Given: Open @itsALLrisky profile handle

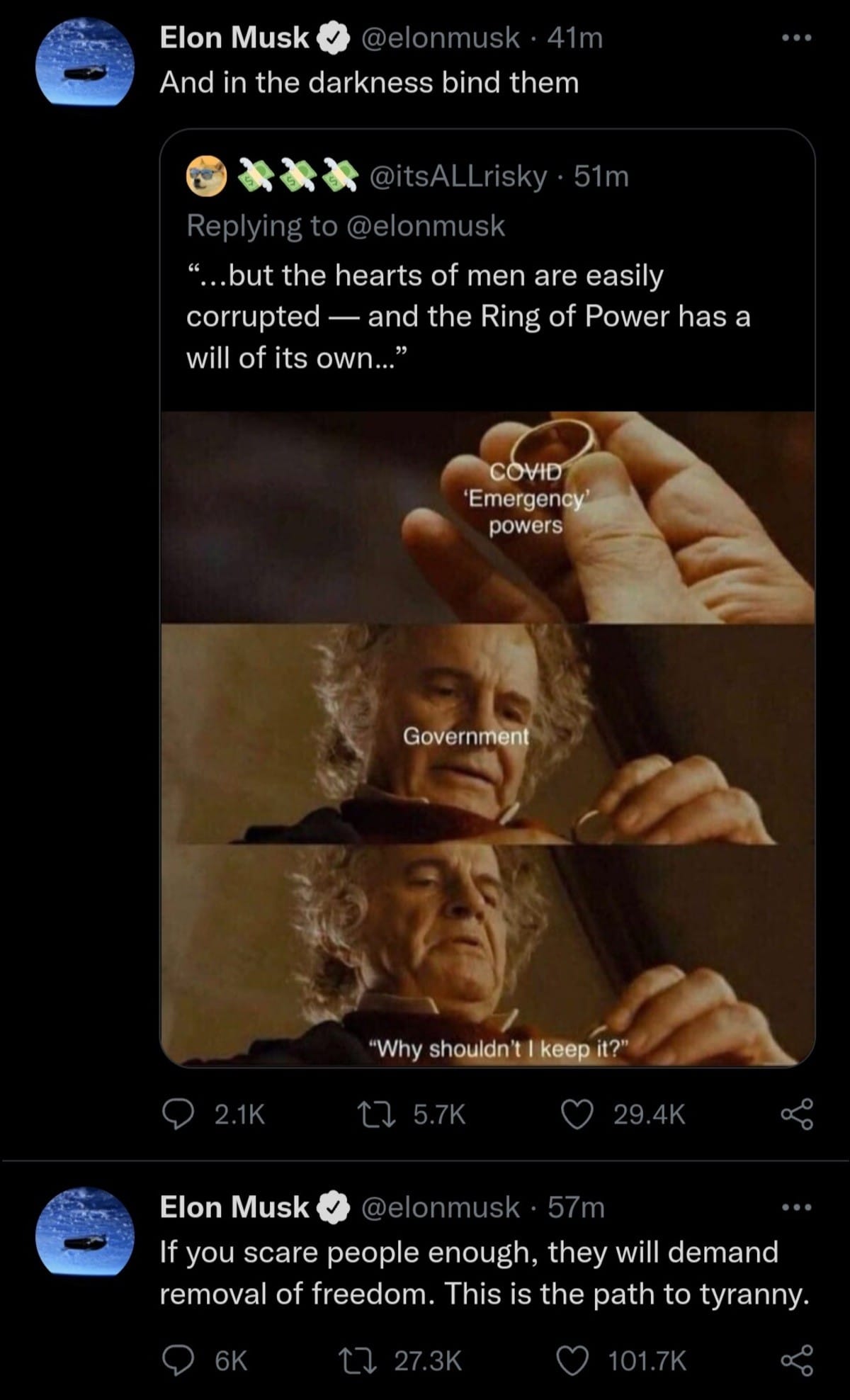Looking at the screenshot, I should (458, 176).
